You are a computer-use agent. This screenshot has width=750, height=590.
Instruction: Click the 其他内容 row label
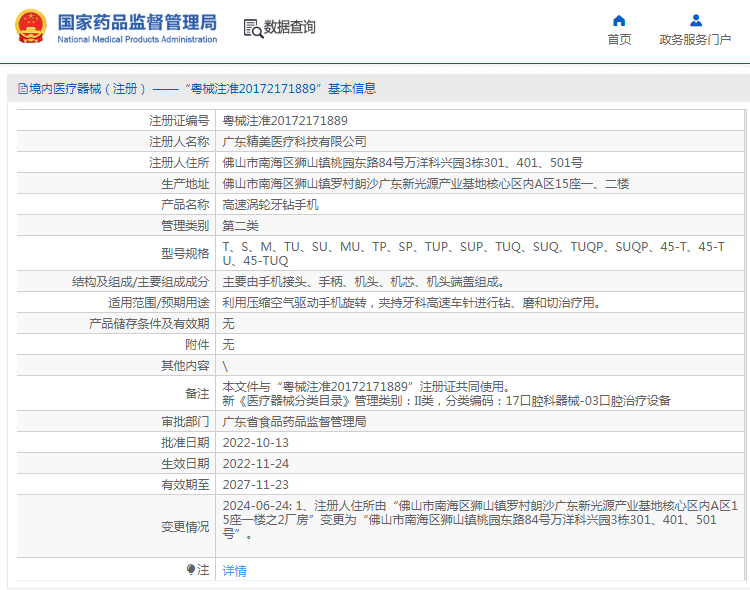185,366
